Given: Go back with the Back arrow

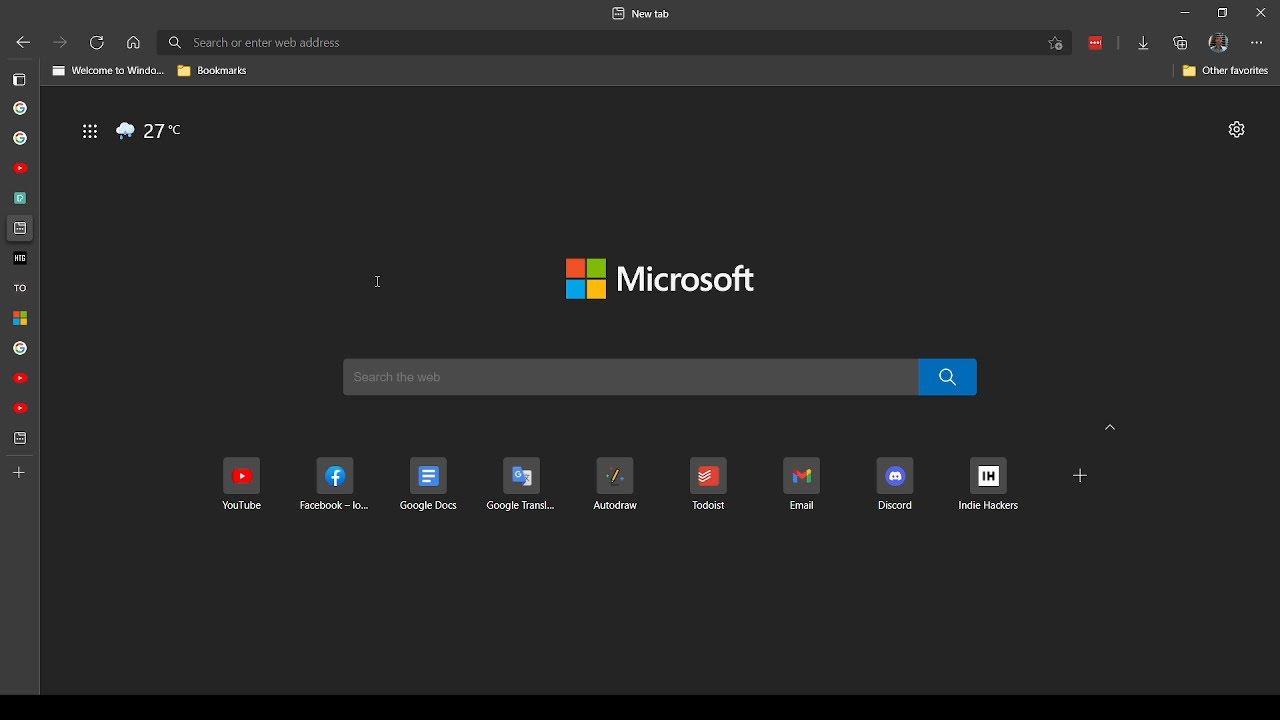Looking at the screenshot, I should pyautogui.click(x=23, y=43).
